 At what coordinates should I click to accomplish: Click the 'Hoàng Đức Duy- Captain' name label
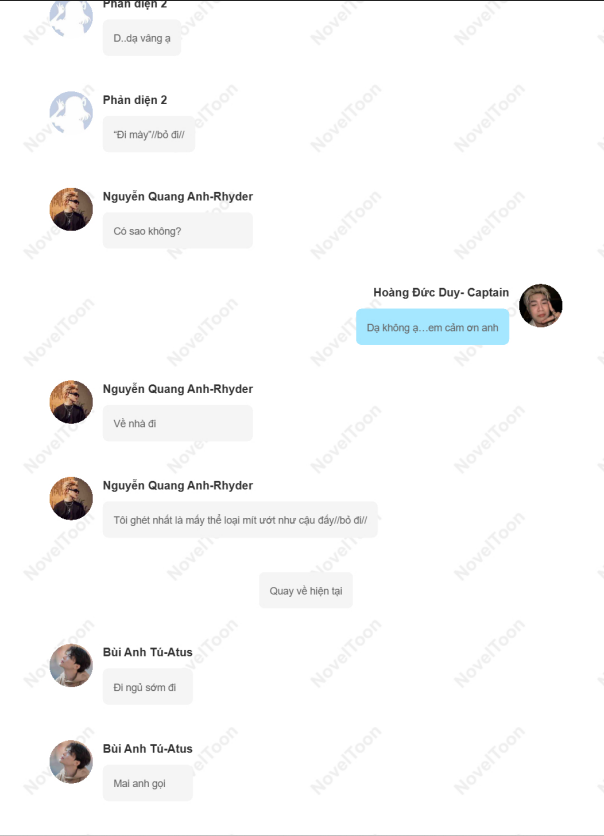441,292
